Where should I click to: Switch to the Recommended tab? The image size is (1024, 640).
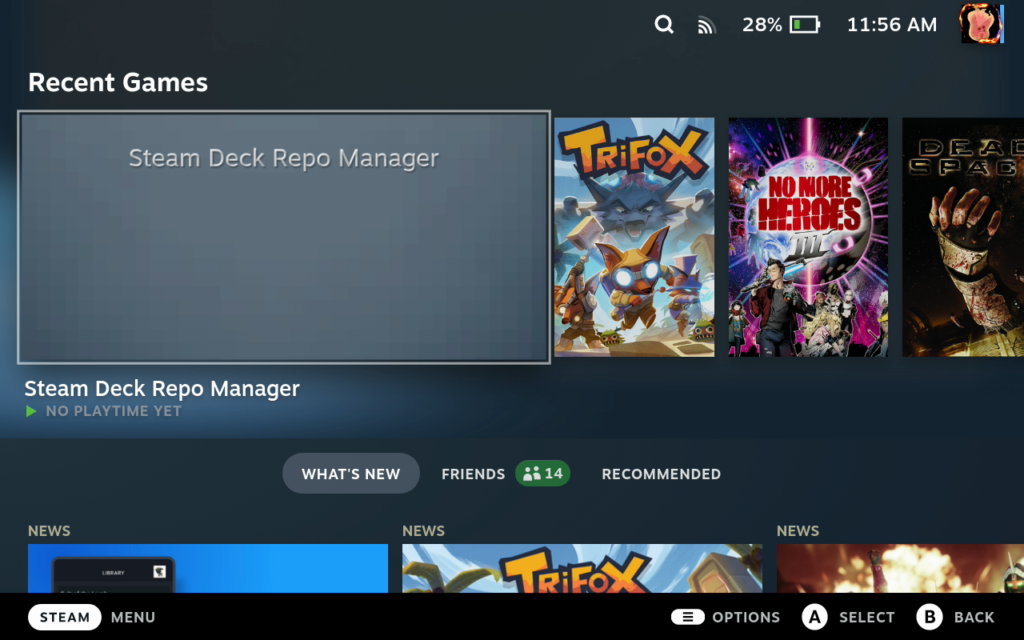pos(661,474)
